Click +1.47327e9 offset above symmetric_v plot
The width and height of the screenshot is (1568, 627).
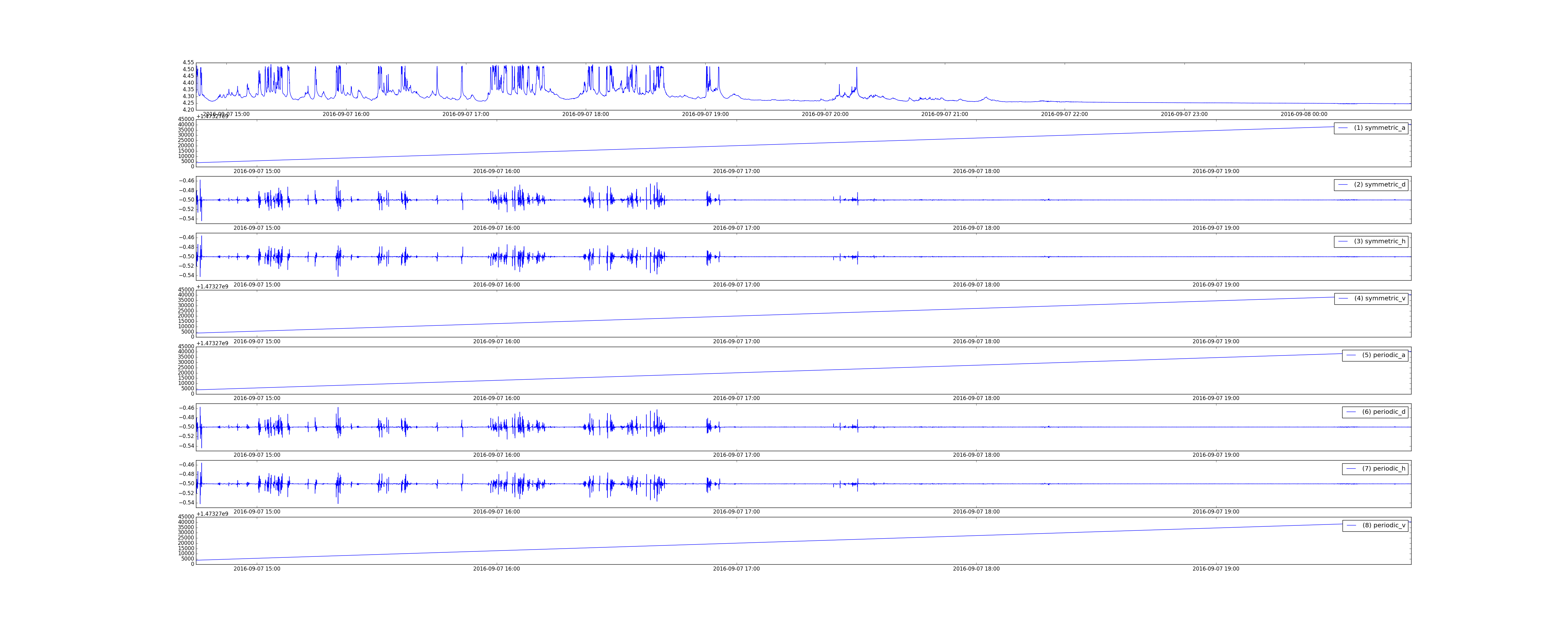[x=212, y=287]
